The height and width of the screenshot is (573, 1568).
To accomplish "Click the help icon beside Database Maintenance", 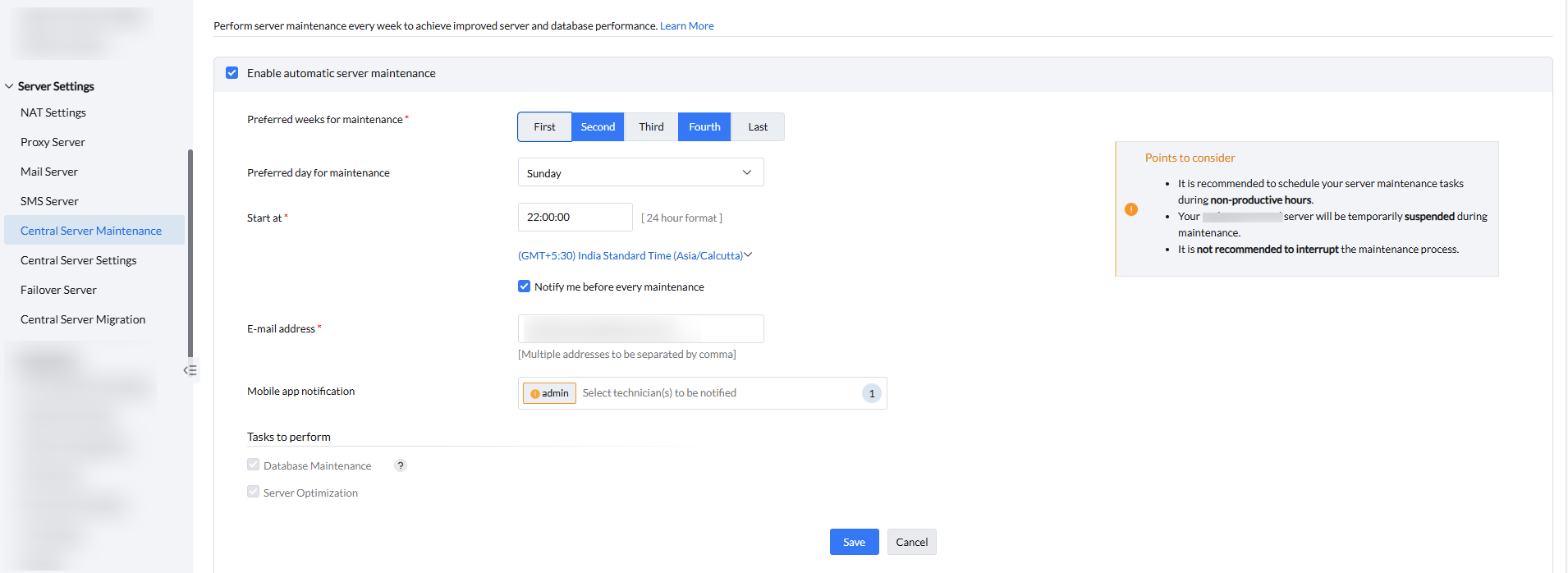I will coord(401,465).
